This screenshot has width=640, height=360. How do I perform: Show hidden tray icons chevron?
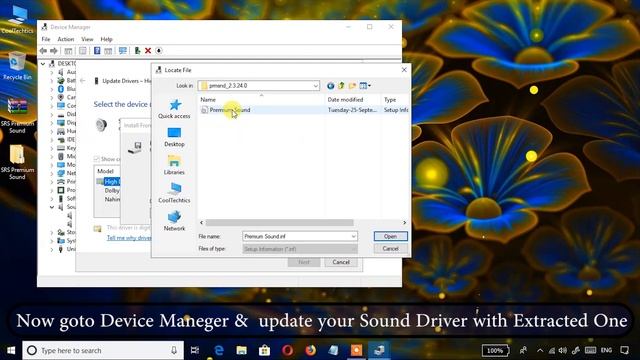coord(540,350)
